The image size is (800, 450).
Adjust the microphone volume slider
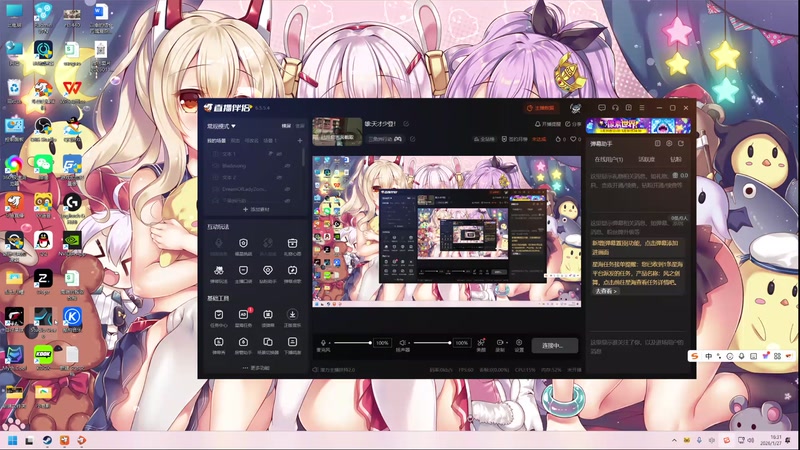click(x=353, y=343)
